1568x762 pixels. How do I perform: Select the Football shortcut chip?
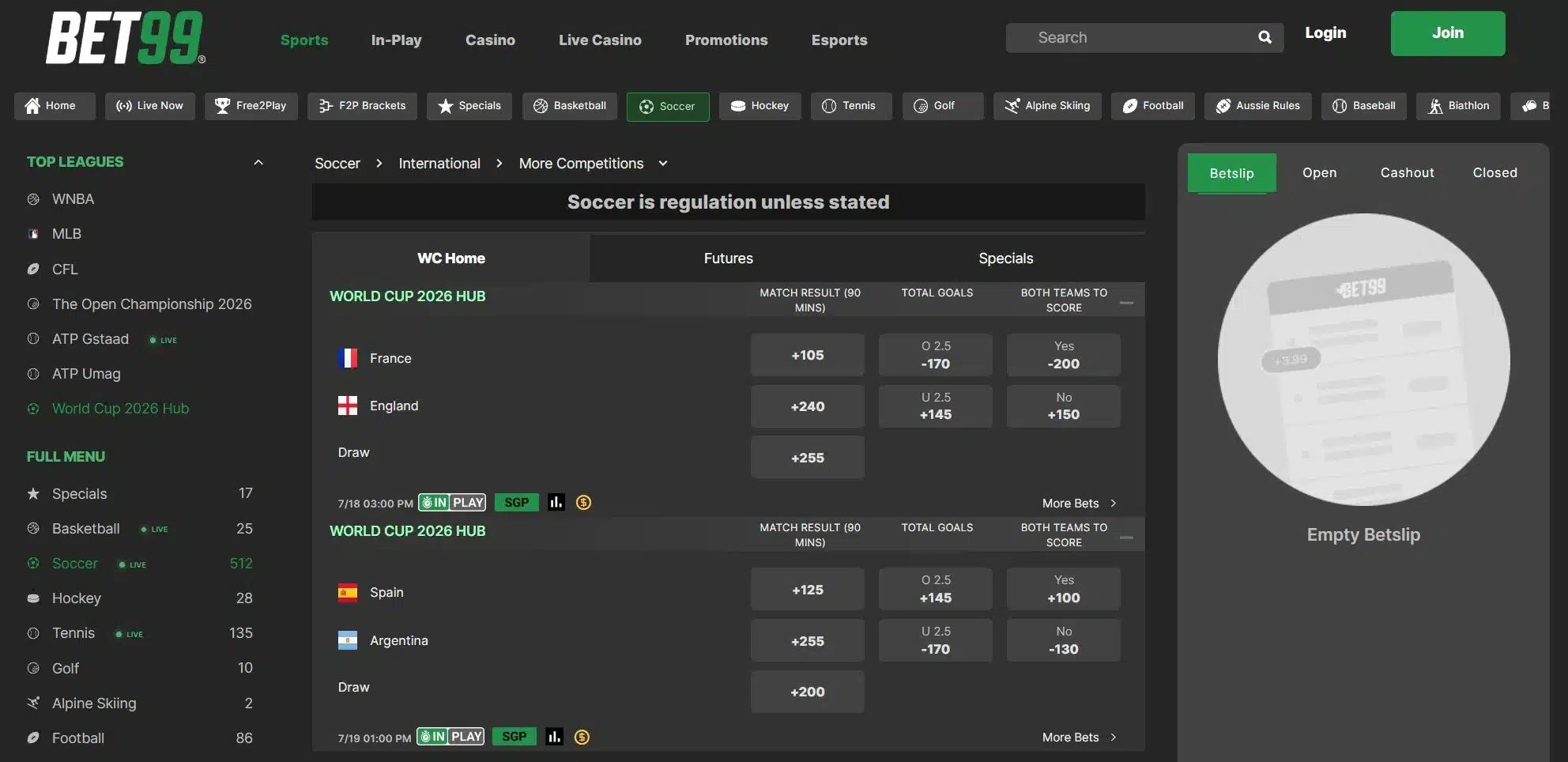click(1153, 106)
